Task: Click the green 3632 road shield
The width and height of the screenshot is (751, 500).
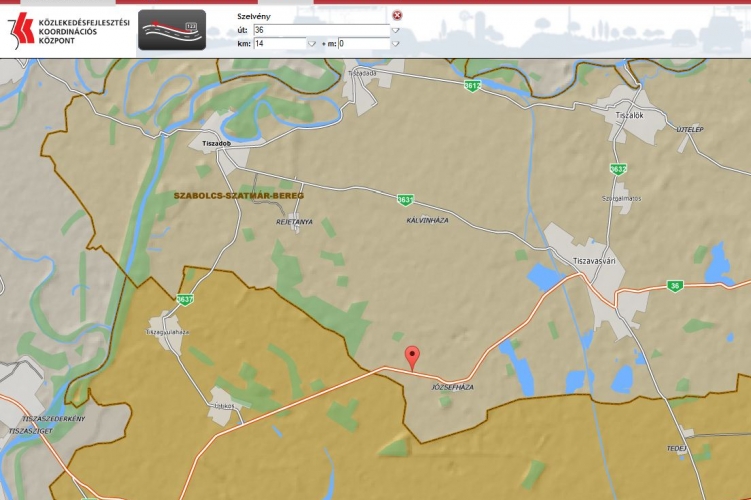Action: point(618,169)
